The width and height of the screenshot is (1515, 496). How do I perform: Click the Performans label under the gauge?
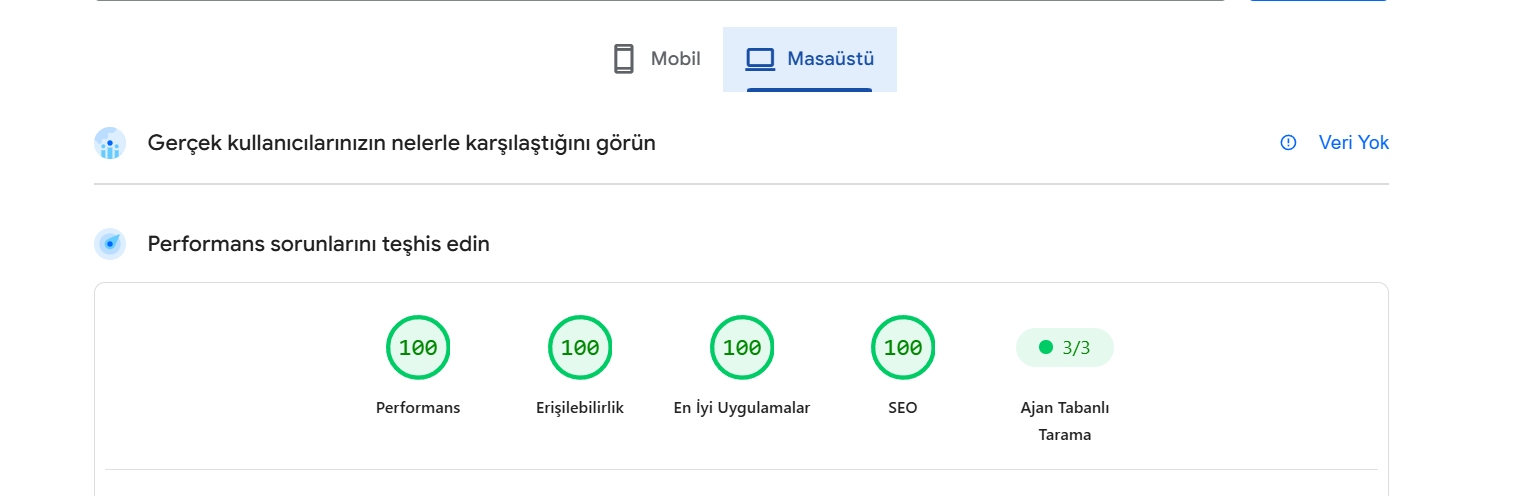[x=418, y=408]
